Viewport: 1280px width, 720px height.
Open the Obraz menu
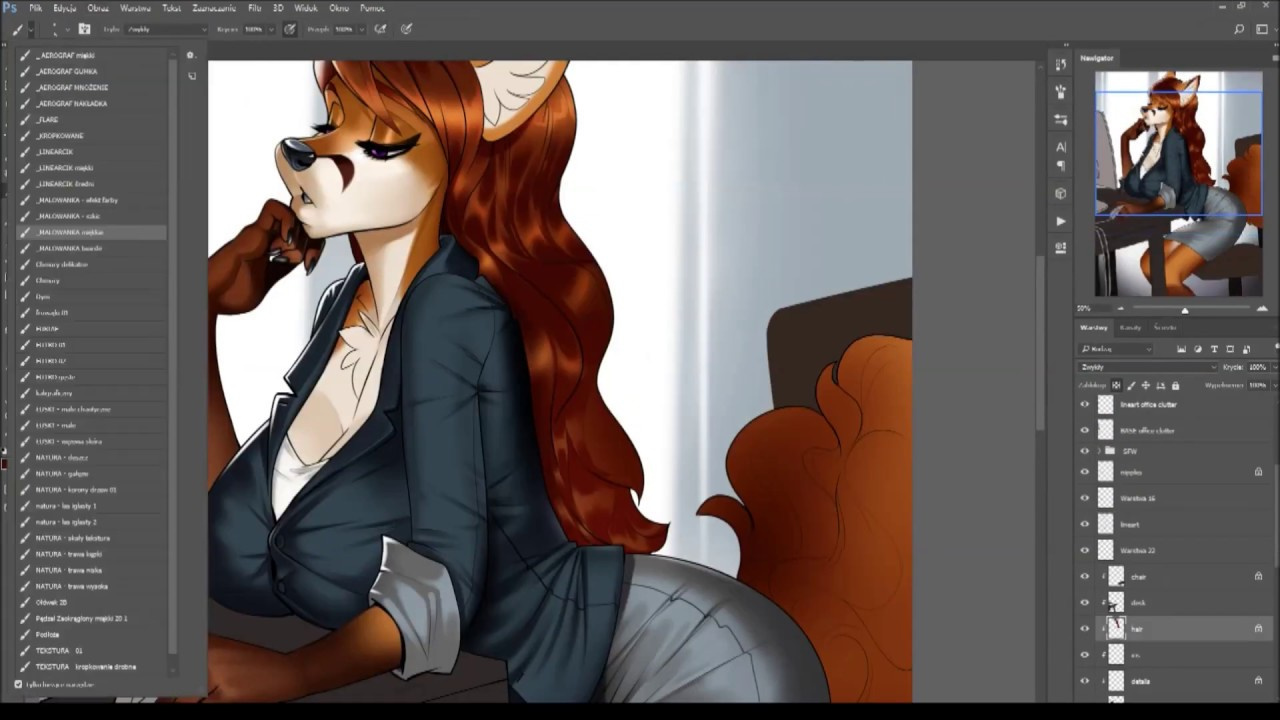[x=98, y=8]
